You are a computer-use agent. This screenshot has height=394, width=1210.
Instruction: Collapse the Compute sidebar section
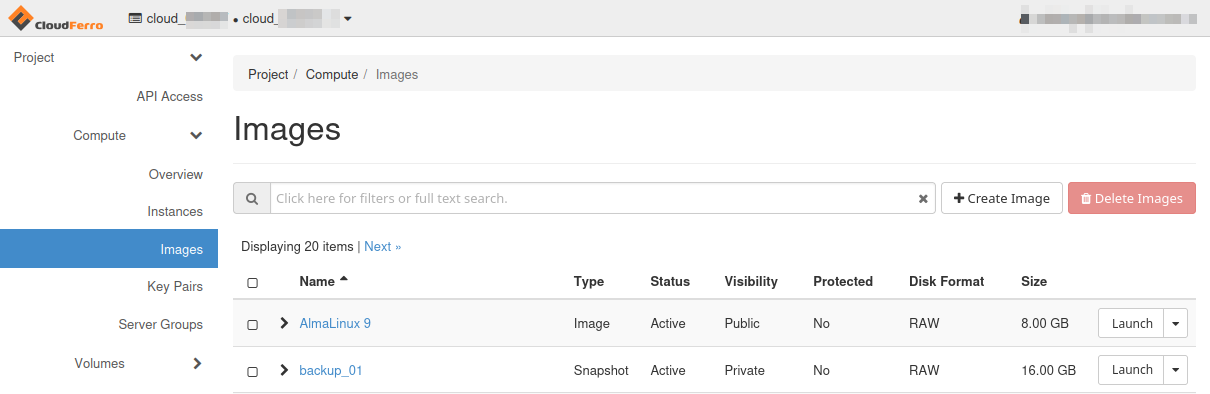point(138,135)
